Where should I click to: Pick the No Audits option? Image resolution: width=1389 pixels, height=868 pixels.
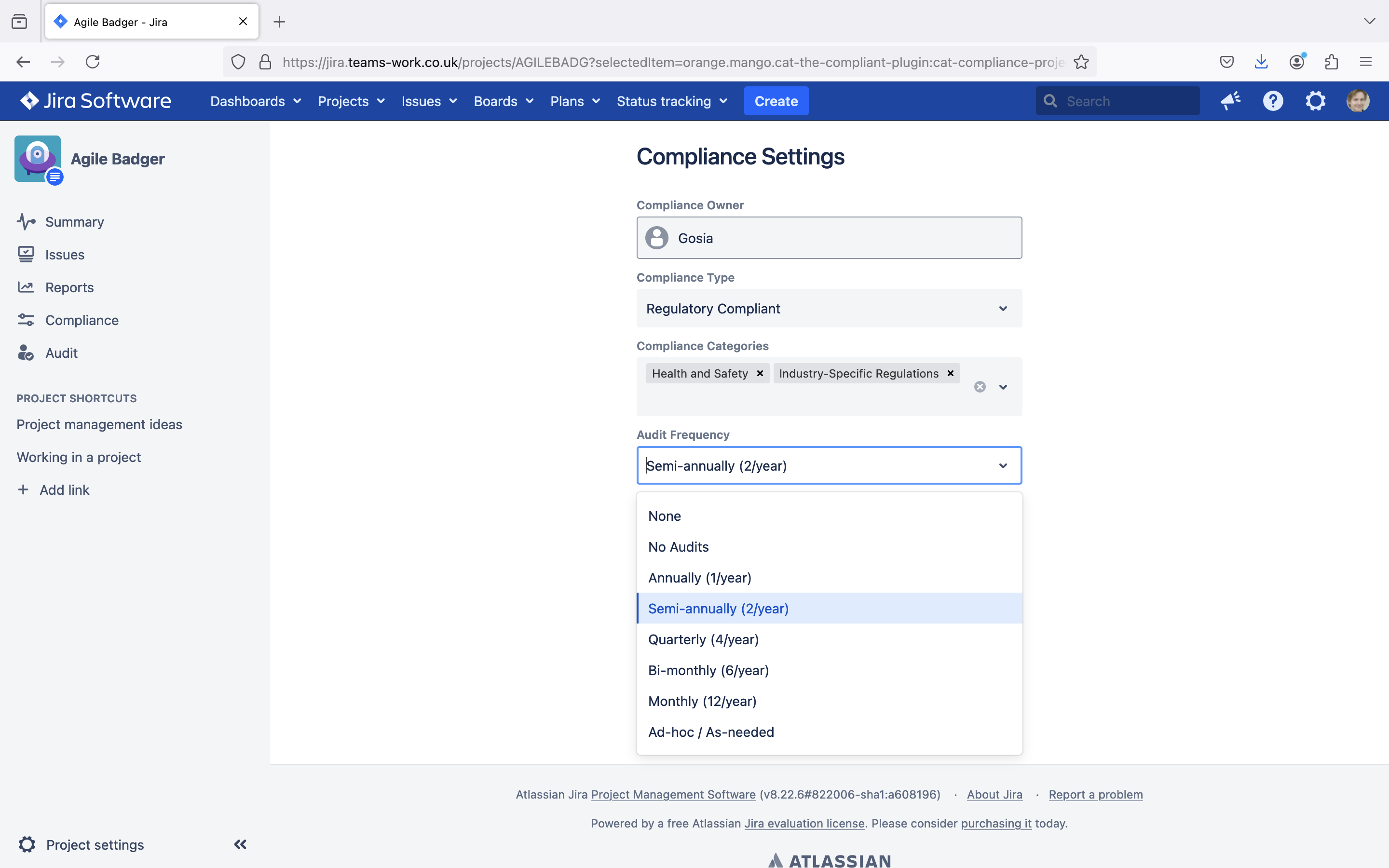pyautogui.click(x=829, y=546)
